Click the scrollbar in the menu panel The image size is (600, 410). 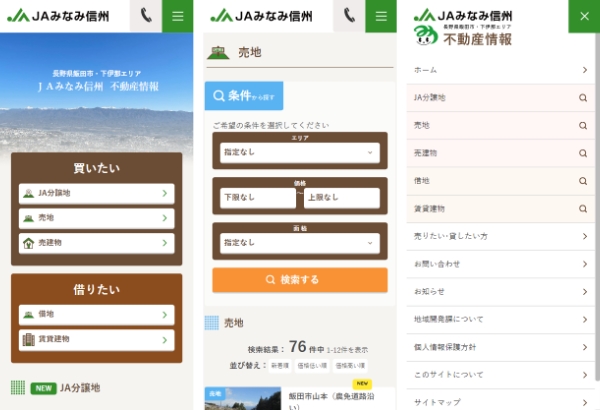598,207
